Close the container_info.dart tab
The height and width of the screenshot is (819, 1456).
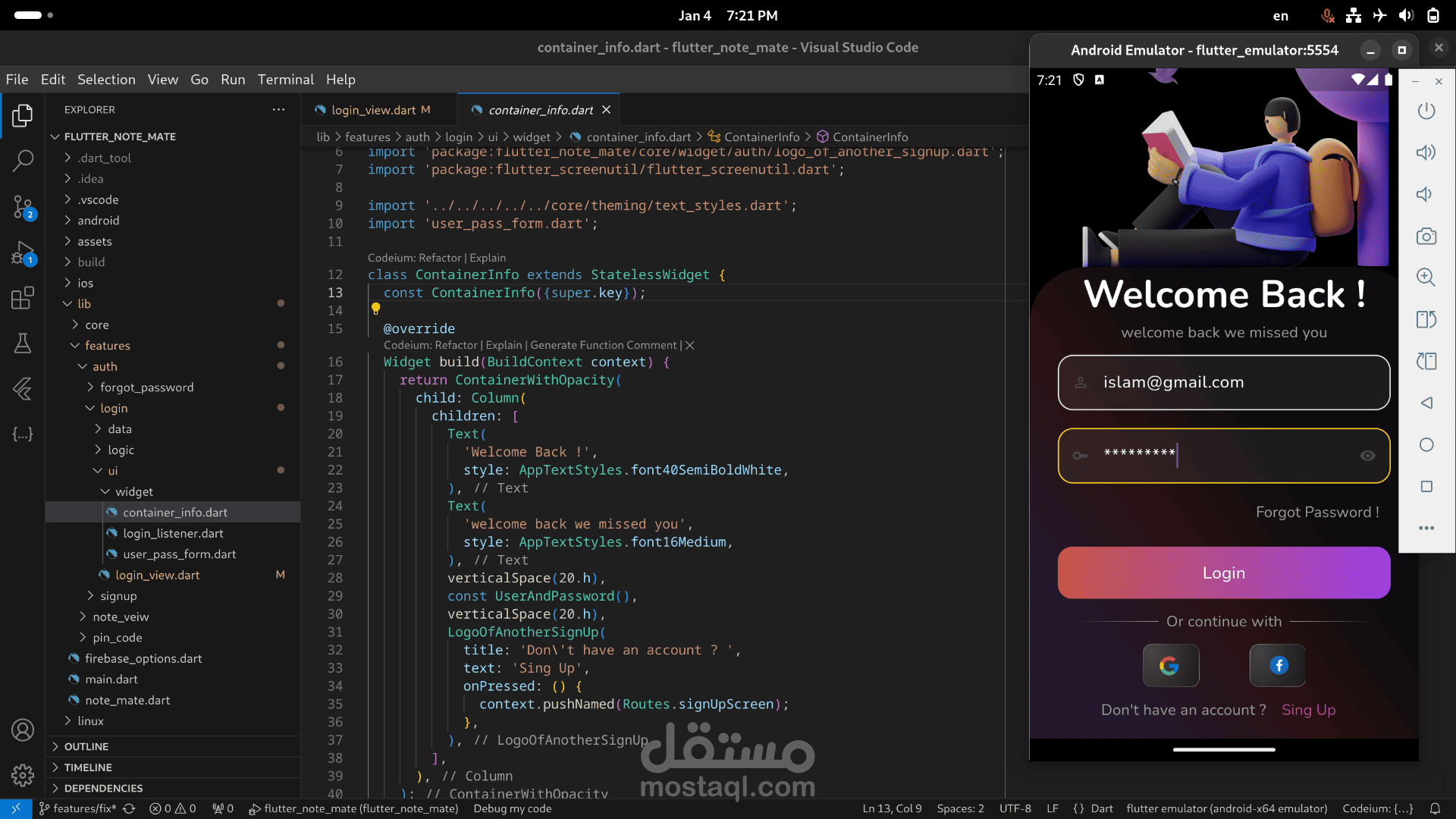(x=606, y=110)
